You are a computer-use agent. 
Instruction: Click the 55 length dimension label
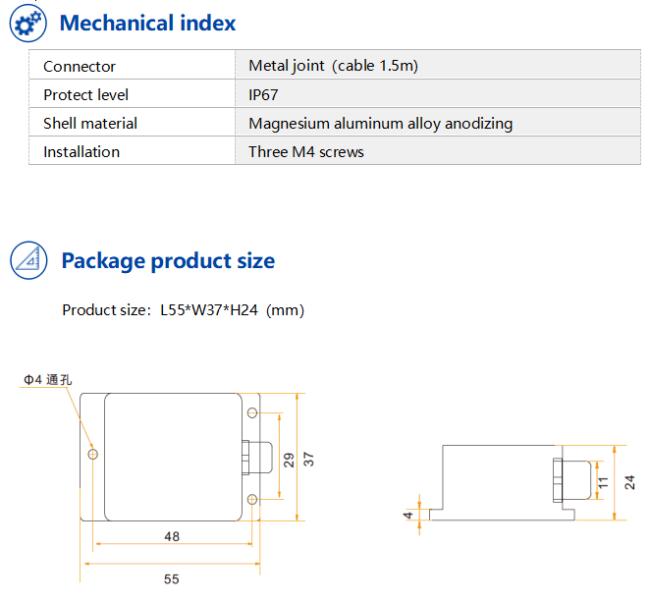172,579
